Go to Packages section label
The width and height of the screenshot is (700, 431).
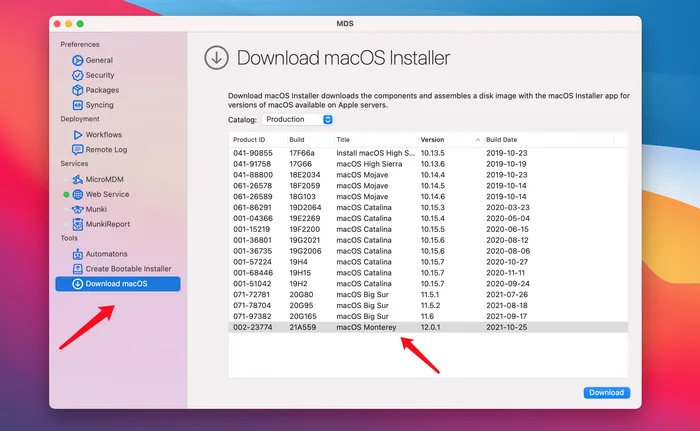point(102,90)
